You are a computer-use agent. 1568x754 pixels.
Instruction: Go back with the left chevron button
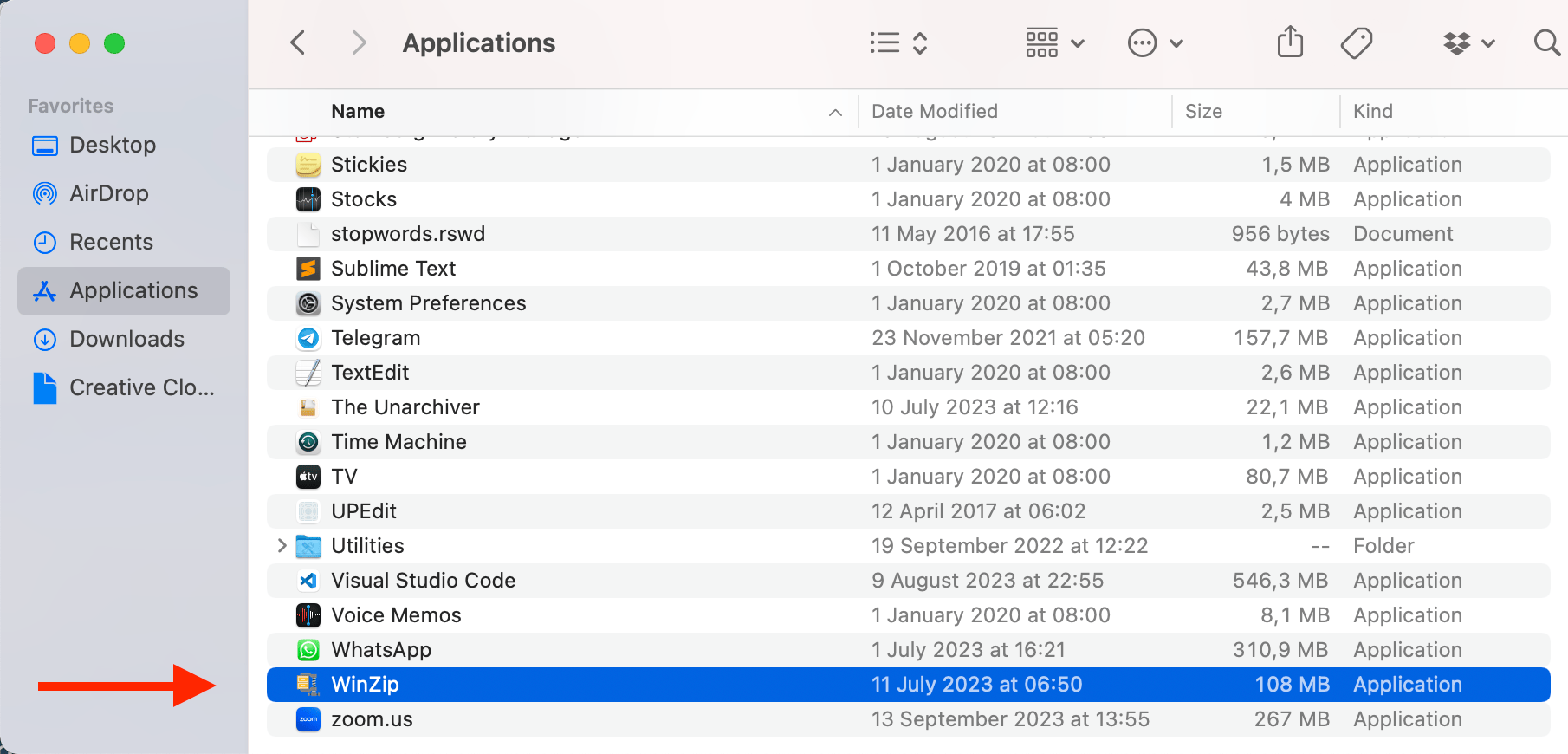[x=298, y=42]
